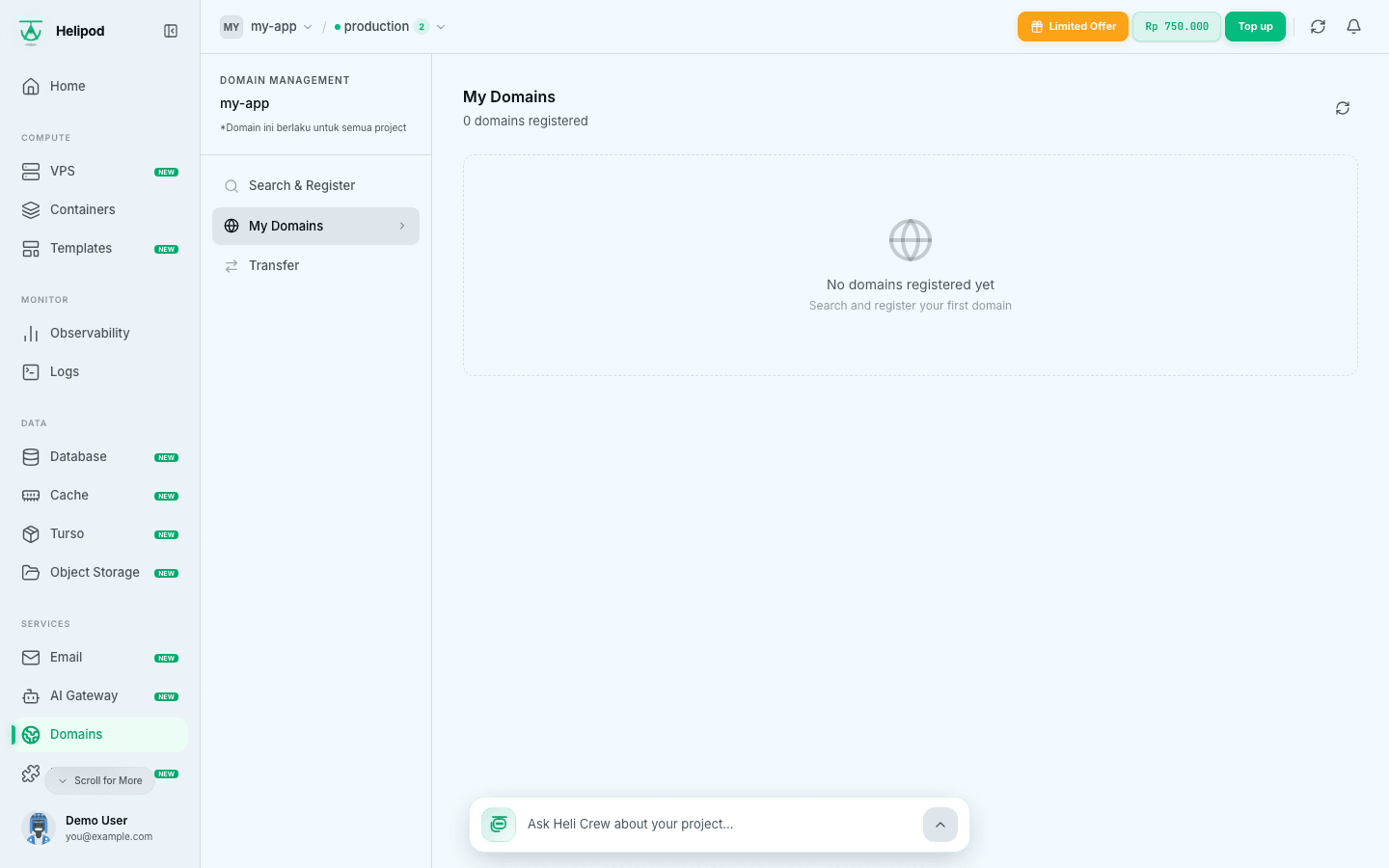Click the puzzle piece icon in sidebar
The height and width of the screenshot is (868, 1389).
(x=31, y=773)
